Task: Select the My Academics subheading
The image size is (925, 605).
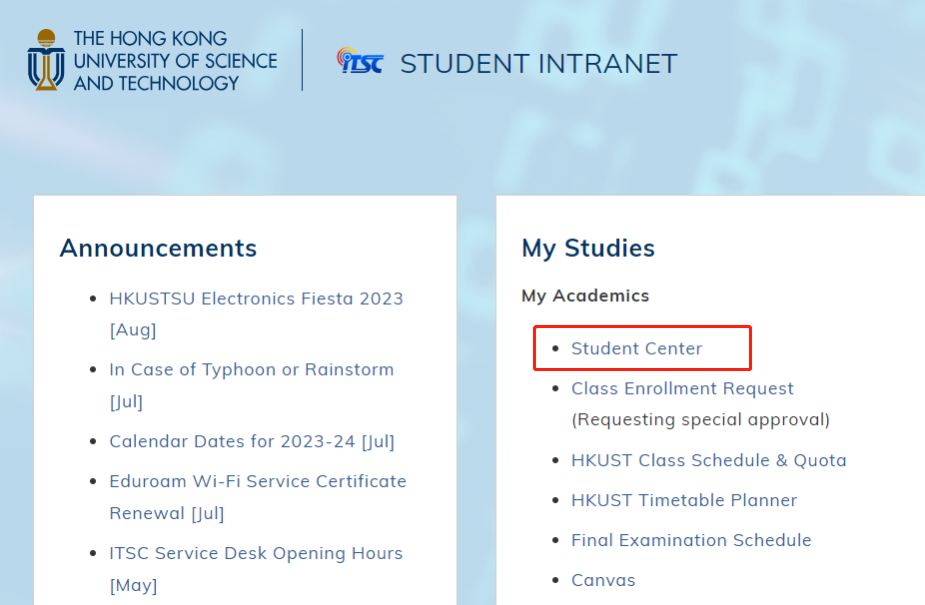Action: pyautogui.click(x=585, y=296)
